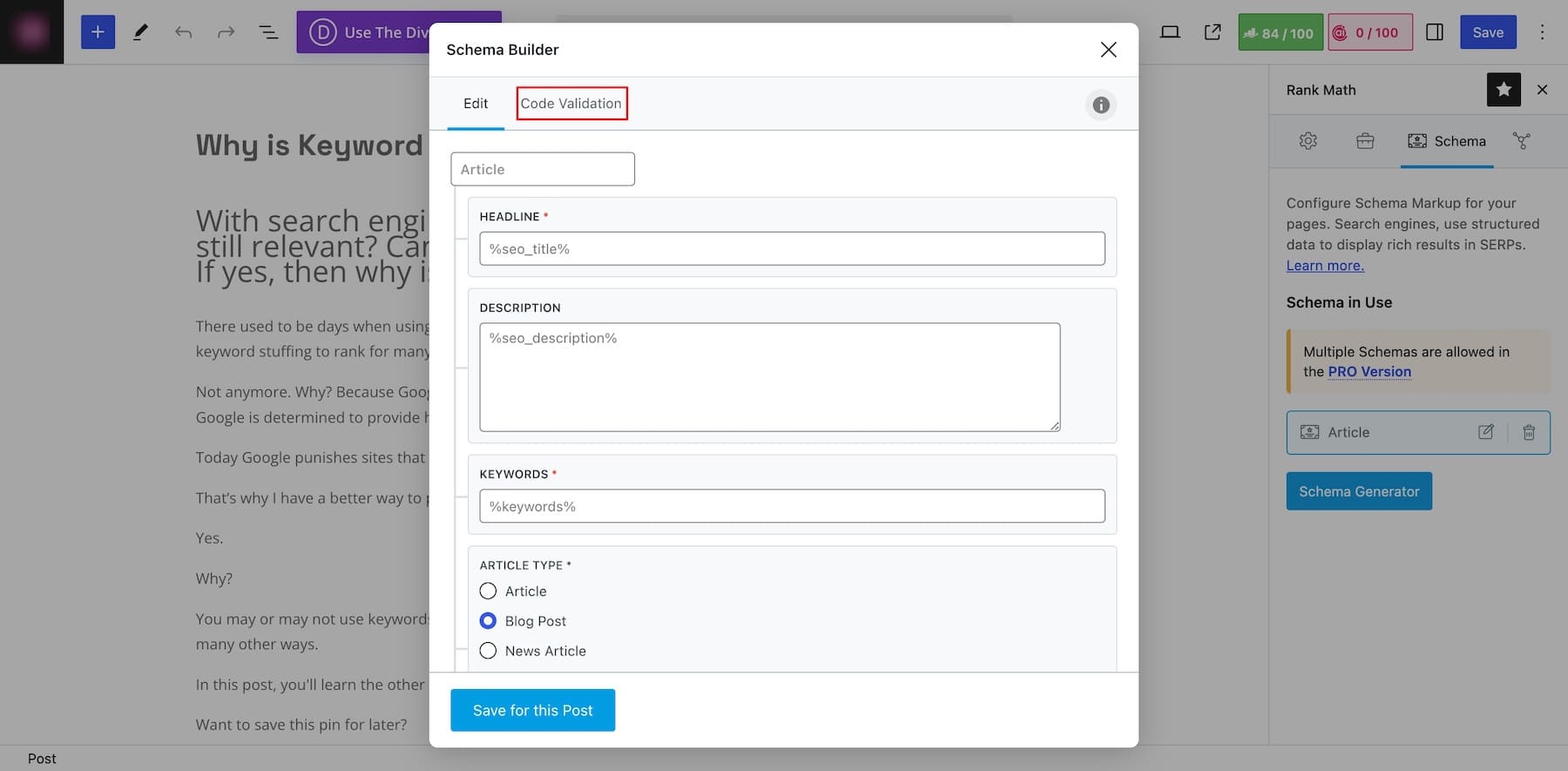The width and height of the screenshot is (1568, 771).
Task: Open the Rank Math Advanced briefcase tab
Action: point(1365,141)
